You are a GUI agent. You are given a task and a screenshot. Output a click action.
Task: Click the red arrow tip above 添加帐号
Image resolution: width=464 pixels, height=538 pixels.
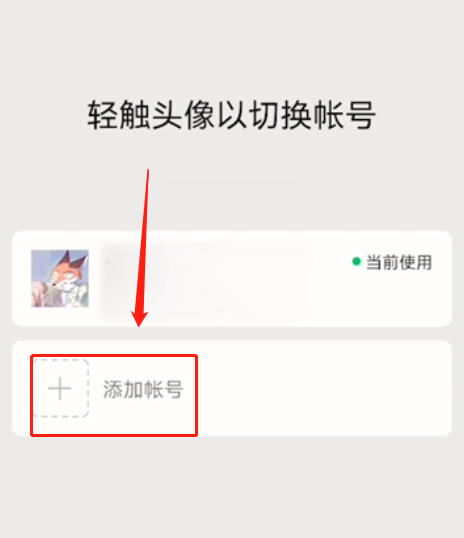(139, 323)
